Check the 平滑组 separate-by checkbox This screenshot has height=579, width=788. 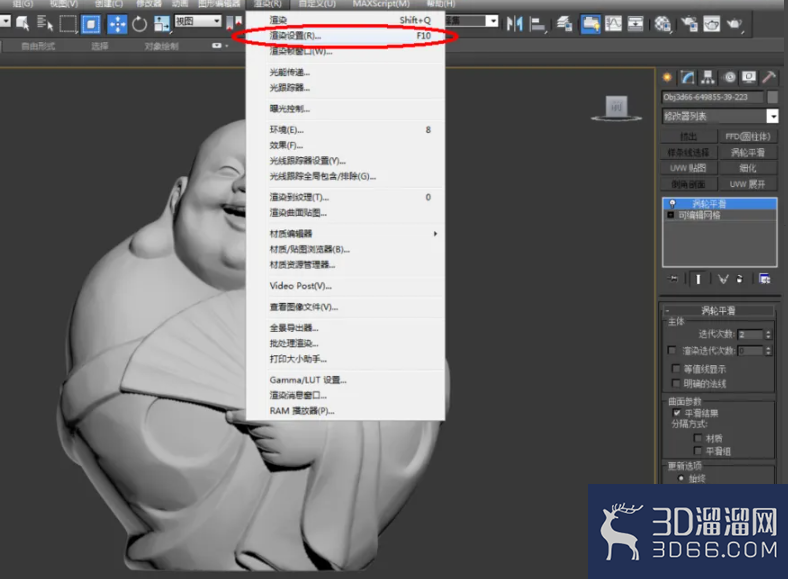pyautogui.click(x=697, y=450)
